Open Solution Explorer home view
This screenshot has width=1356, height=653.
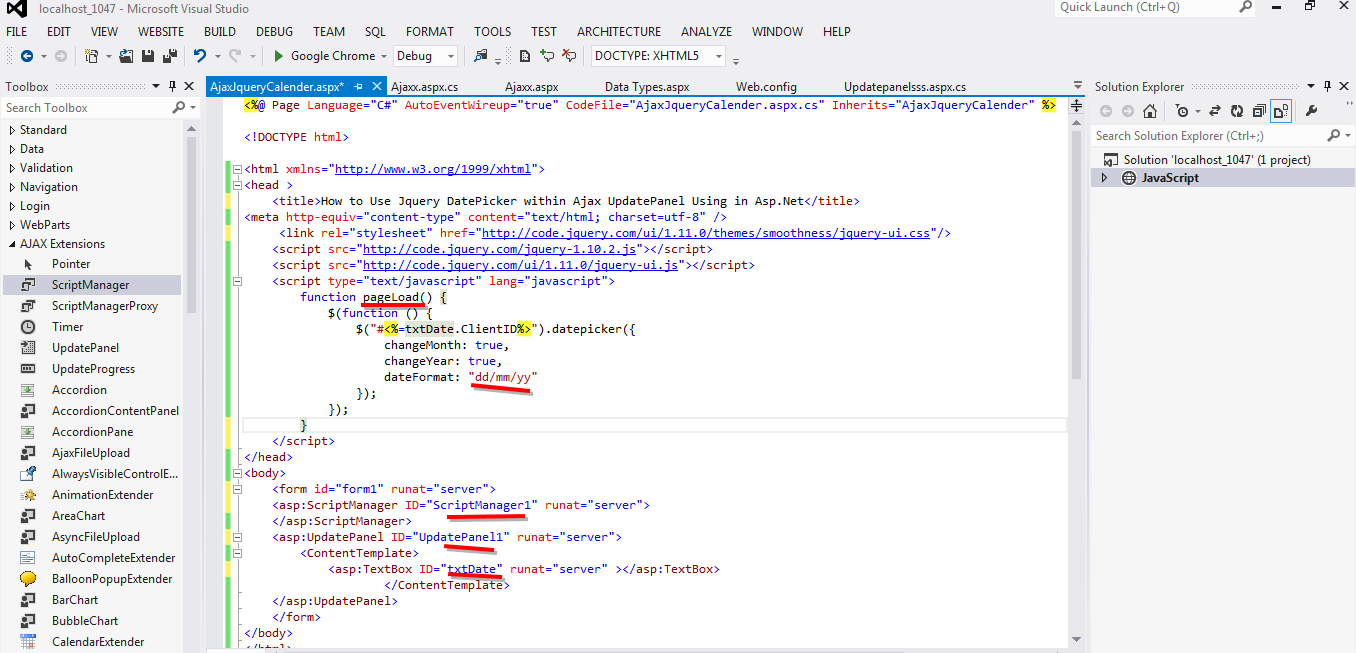[1150, 111]
